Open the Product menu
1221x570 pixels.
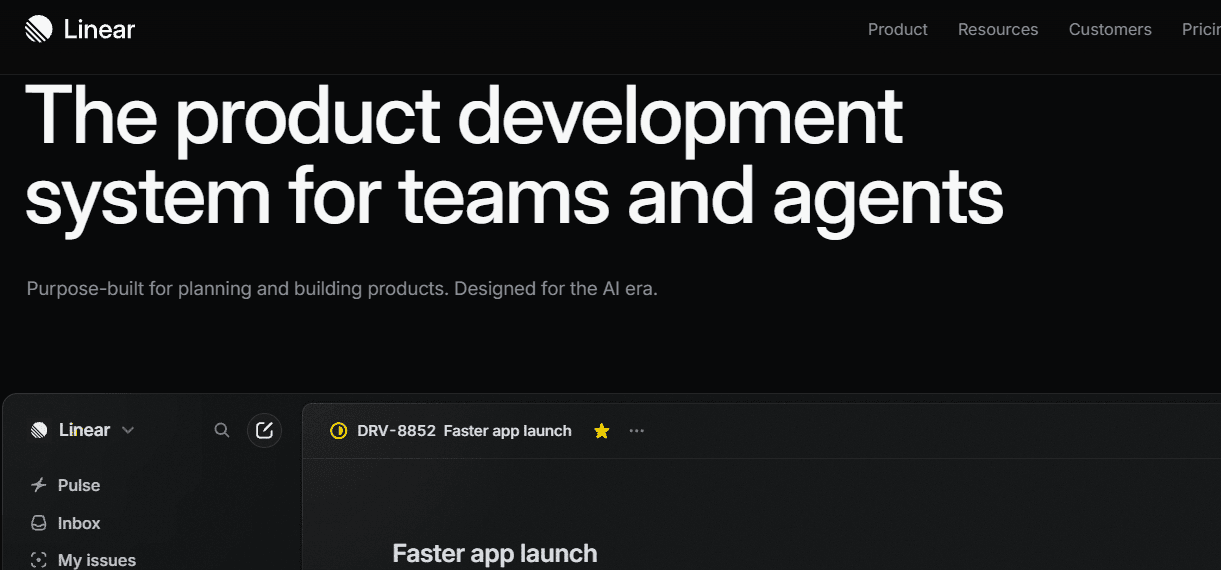click(x=897, y=29)
